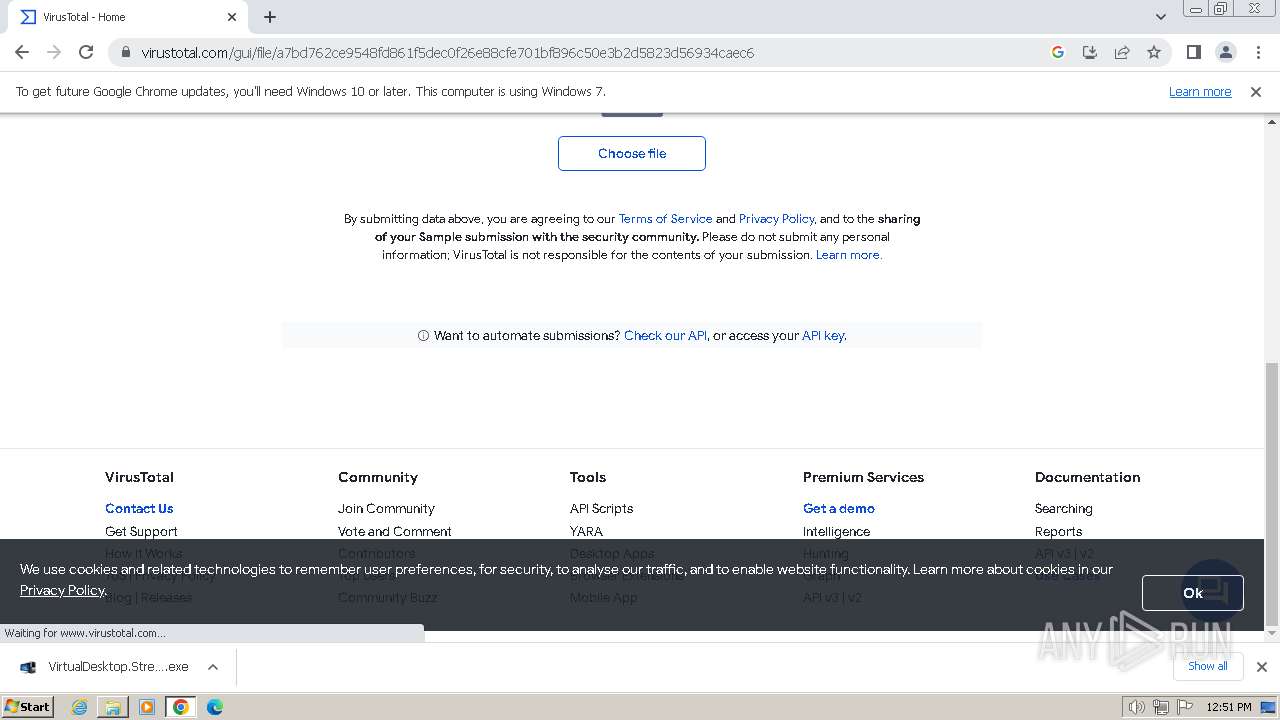Accept cookies with the Ok button

(1193, 593)
